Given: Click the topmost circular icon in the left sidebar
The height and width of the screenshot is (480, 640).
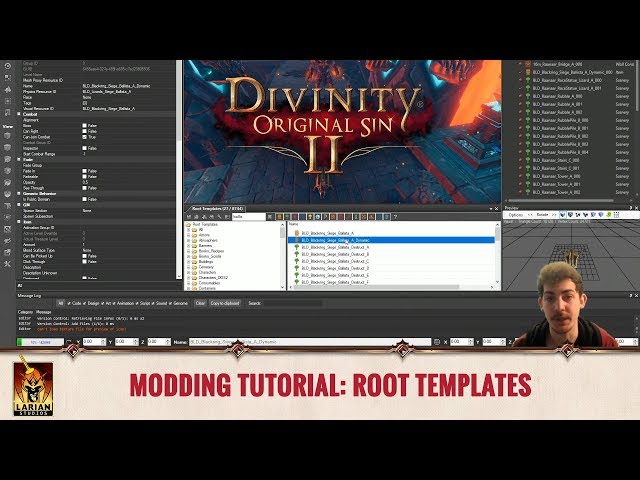Looking at the screenshot, I should click(7, 66).
